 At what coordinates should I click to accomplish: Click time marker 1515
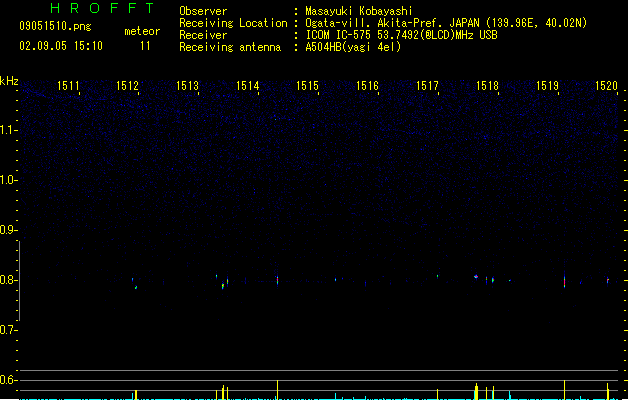pos(307,86)
